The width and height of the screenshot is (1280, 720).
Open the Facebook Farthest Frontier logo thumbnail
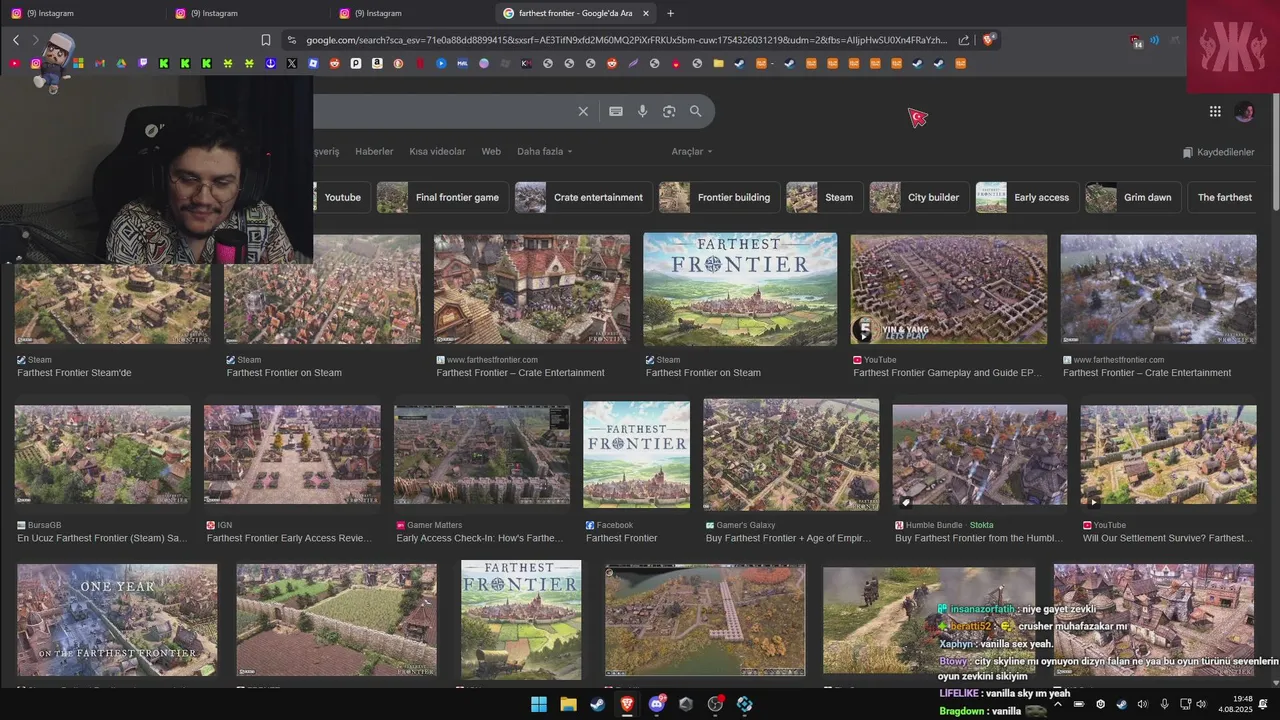click(636, 455)
